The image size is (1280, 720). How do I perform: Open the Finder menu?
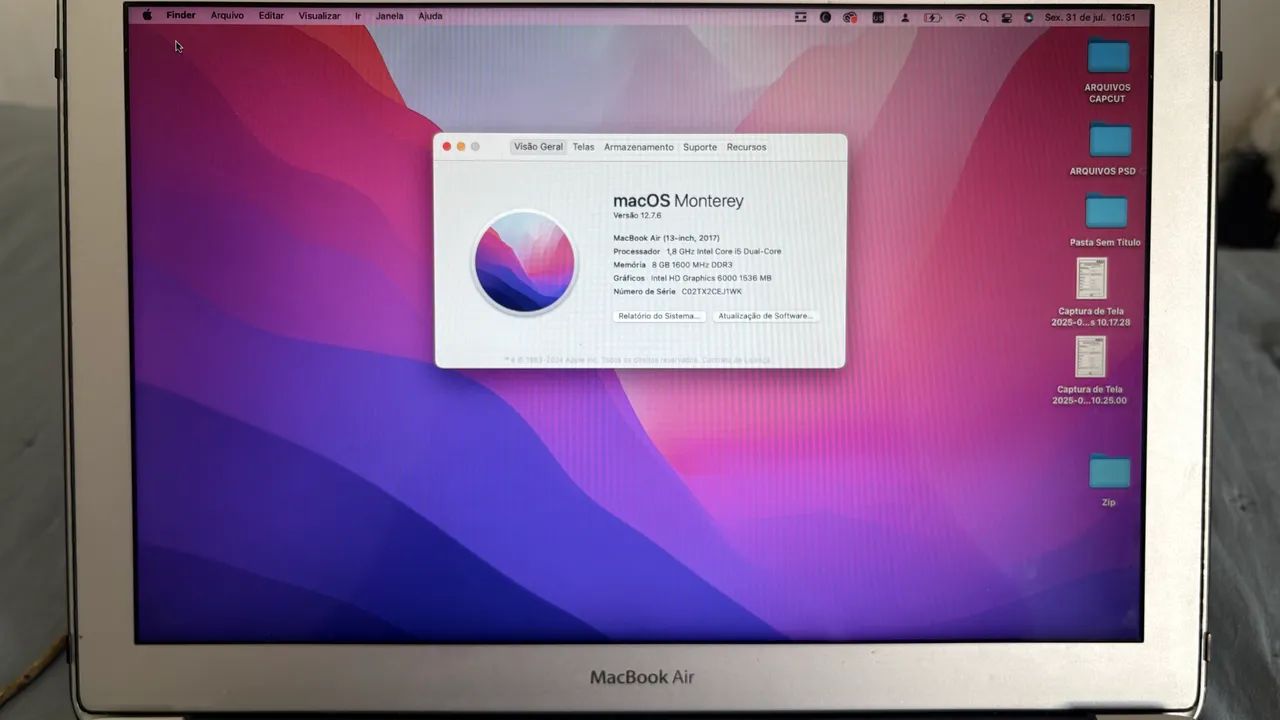[181, 16]
